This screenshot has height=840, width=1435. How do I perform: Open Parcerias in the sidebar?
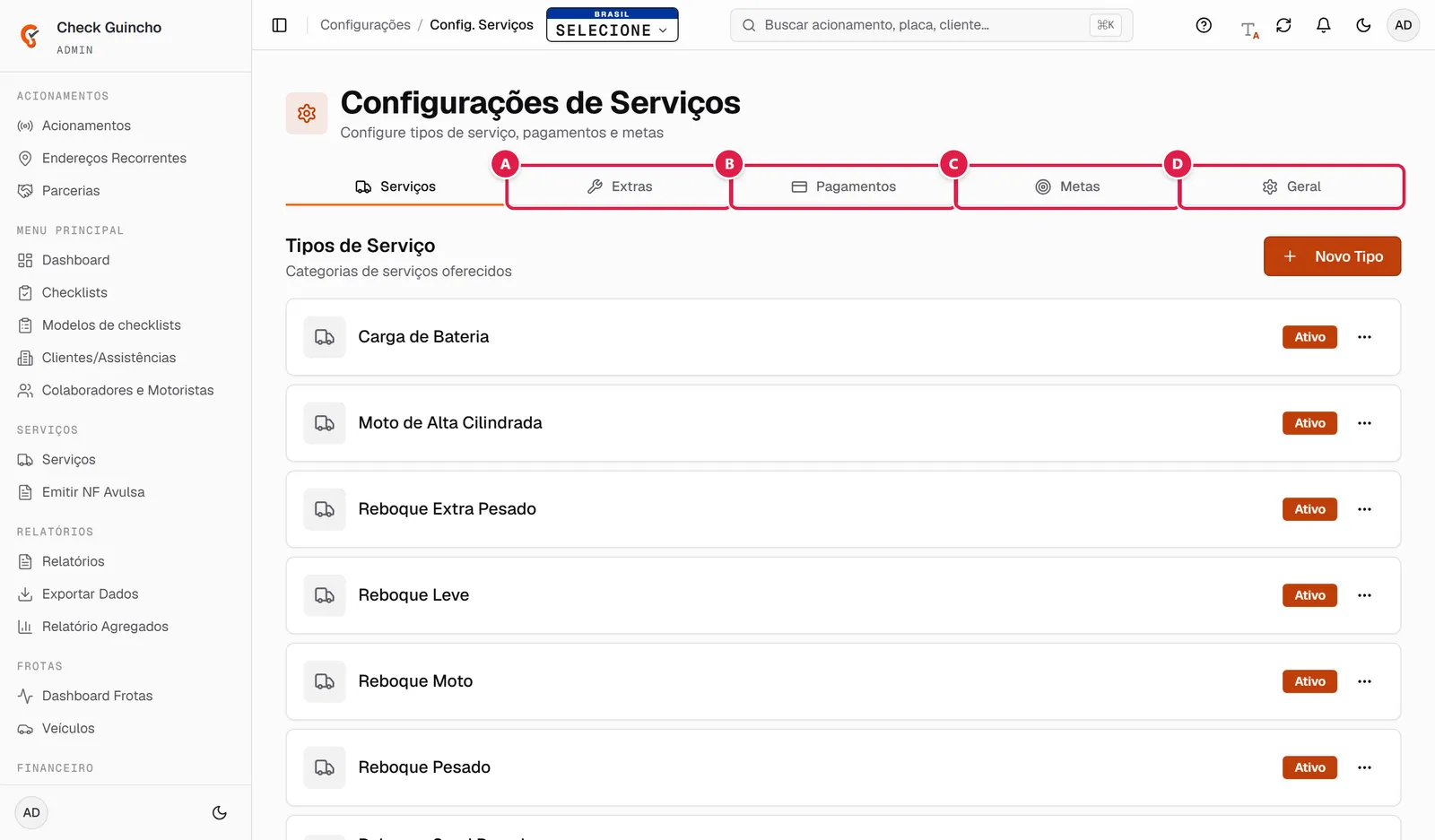click(x=71, y=191)
